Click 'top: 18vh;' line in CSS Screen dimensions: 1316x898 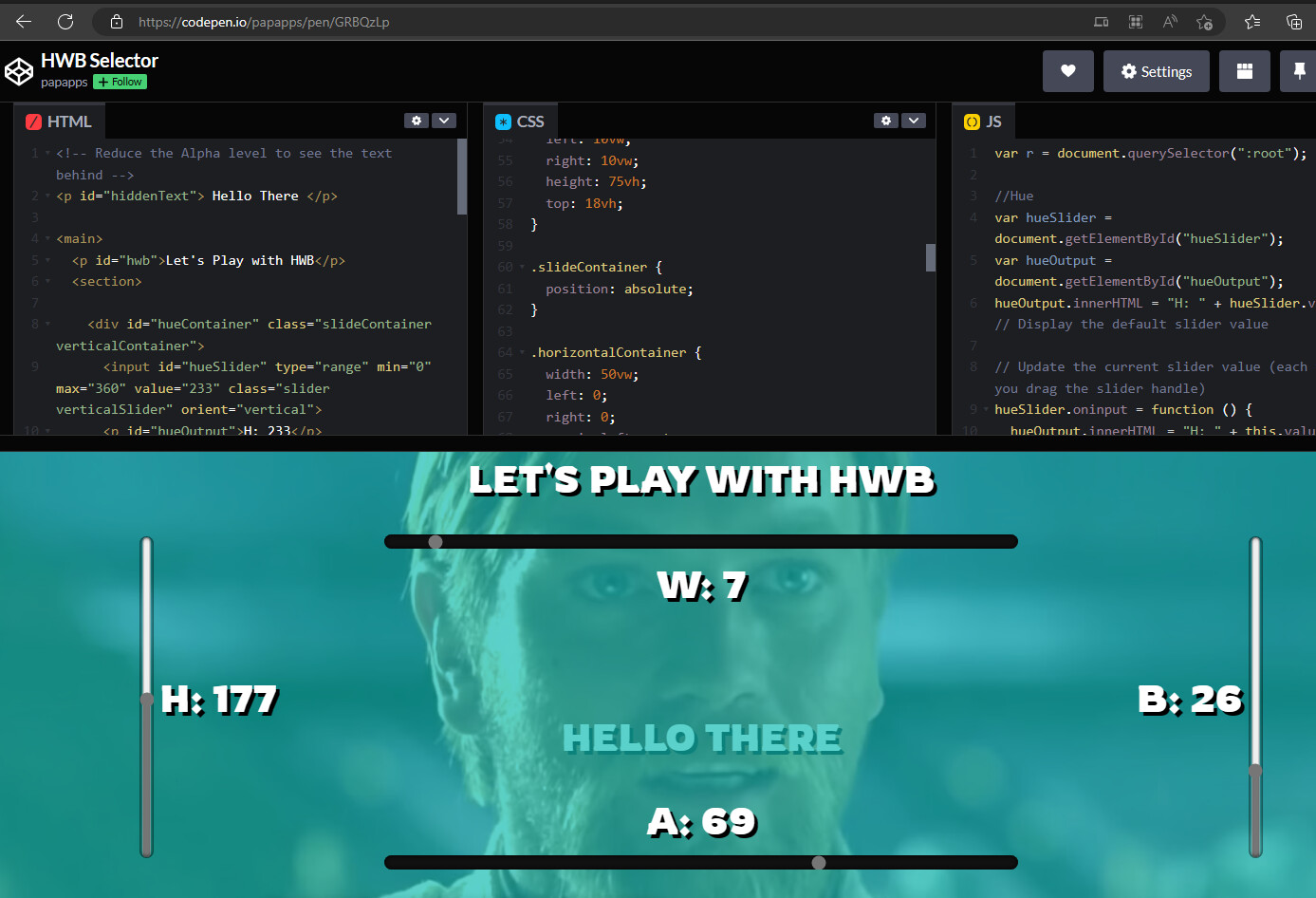coord(584,203)
